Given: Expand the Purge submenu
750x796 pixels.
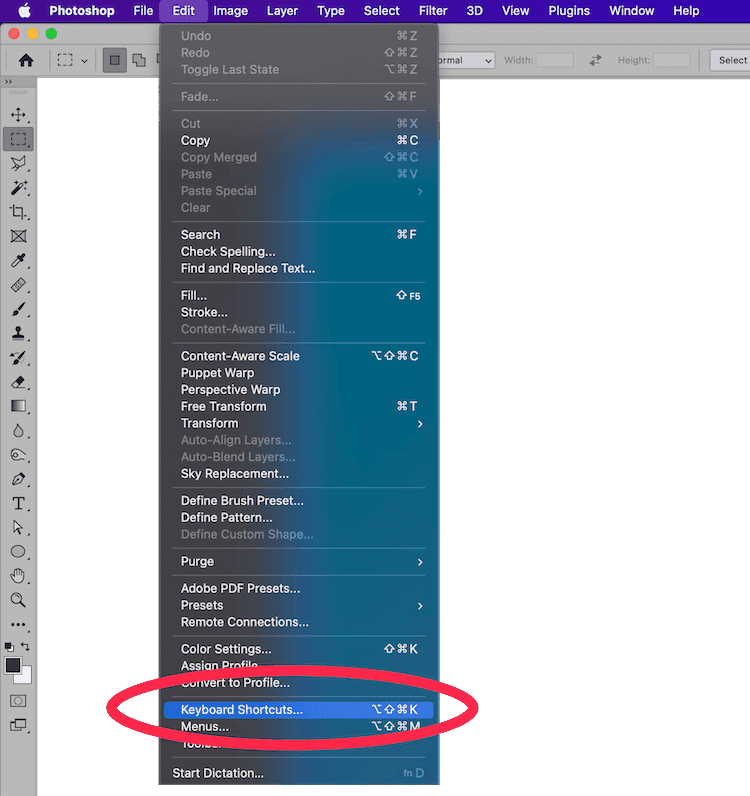Looking at the screenshot, I should click(x=300, y=562).
